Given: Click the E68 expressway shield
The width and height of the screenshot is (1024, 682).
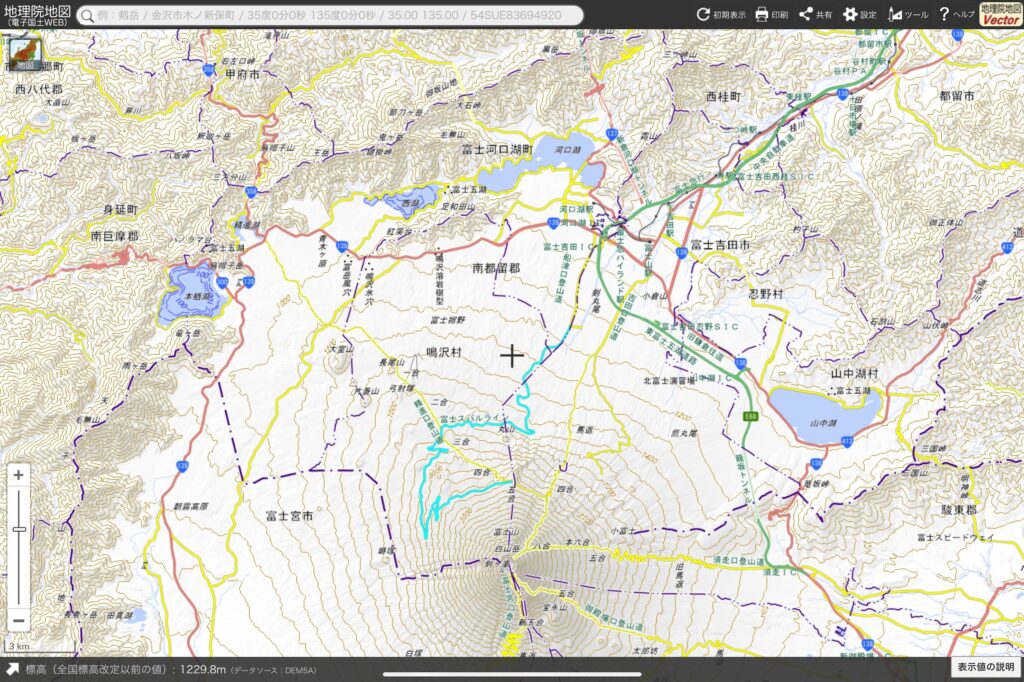Looking at the screenshot, I should [x=751, y=417].
